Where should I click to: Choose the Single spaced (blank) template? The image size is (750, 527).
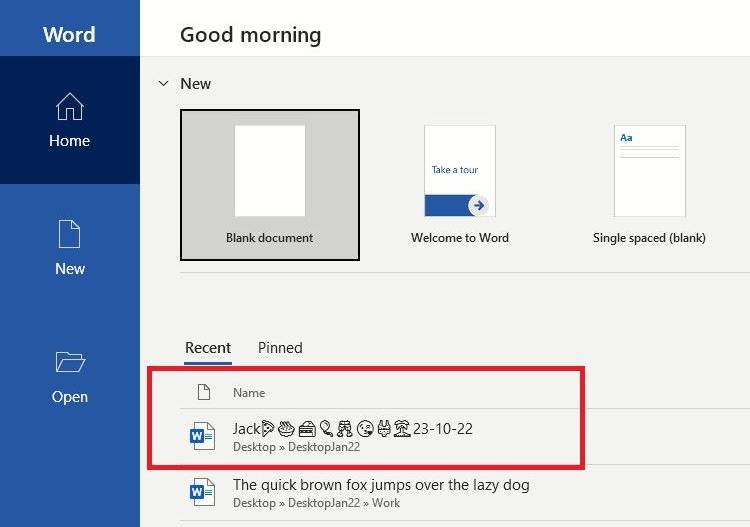[x=649, y=185]
